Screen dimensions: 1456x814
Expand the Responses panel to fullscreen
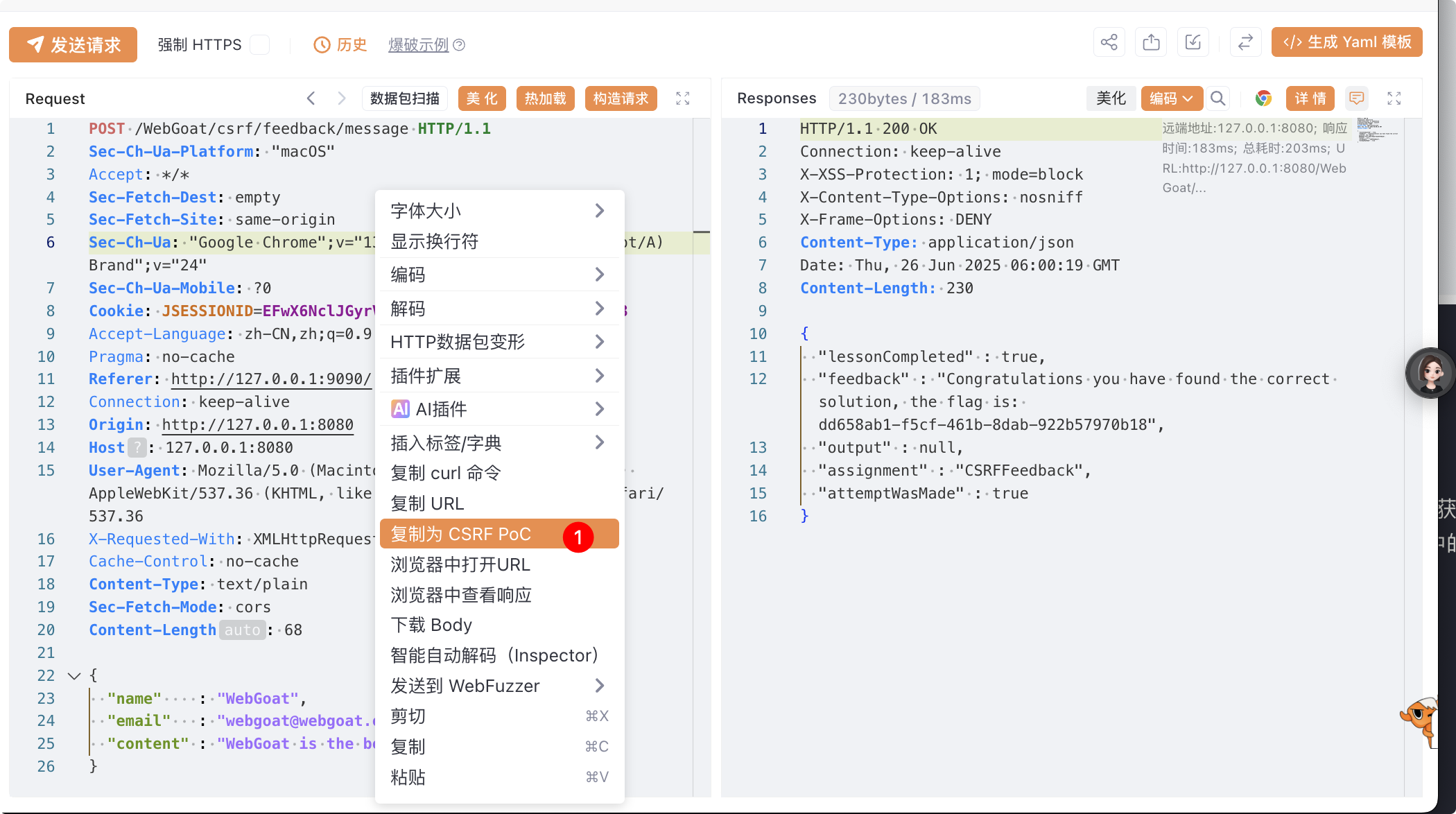[1394, 98]
